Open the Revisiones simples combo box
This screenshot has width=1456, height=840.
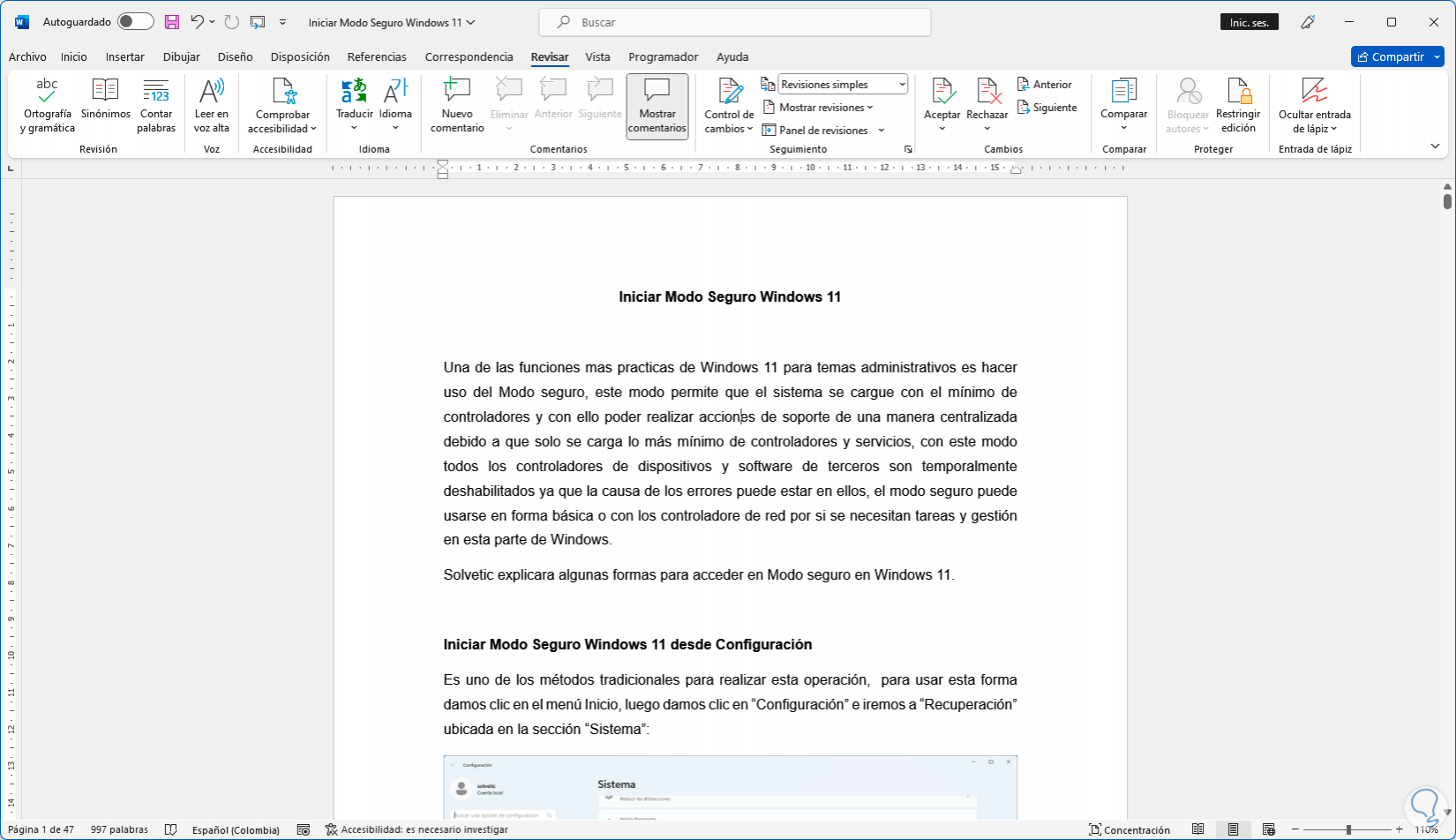(843, 85)
